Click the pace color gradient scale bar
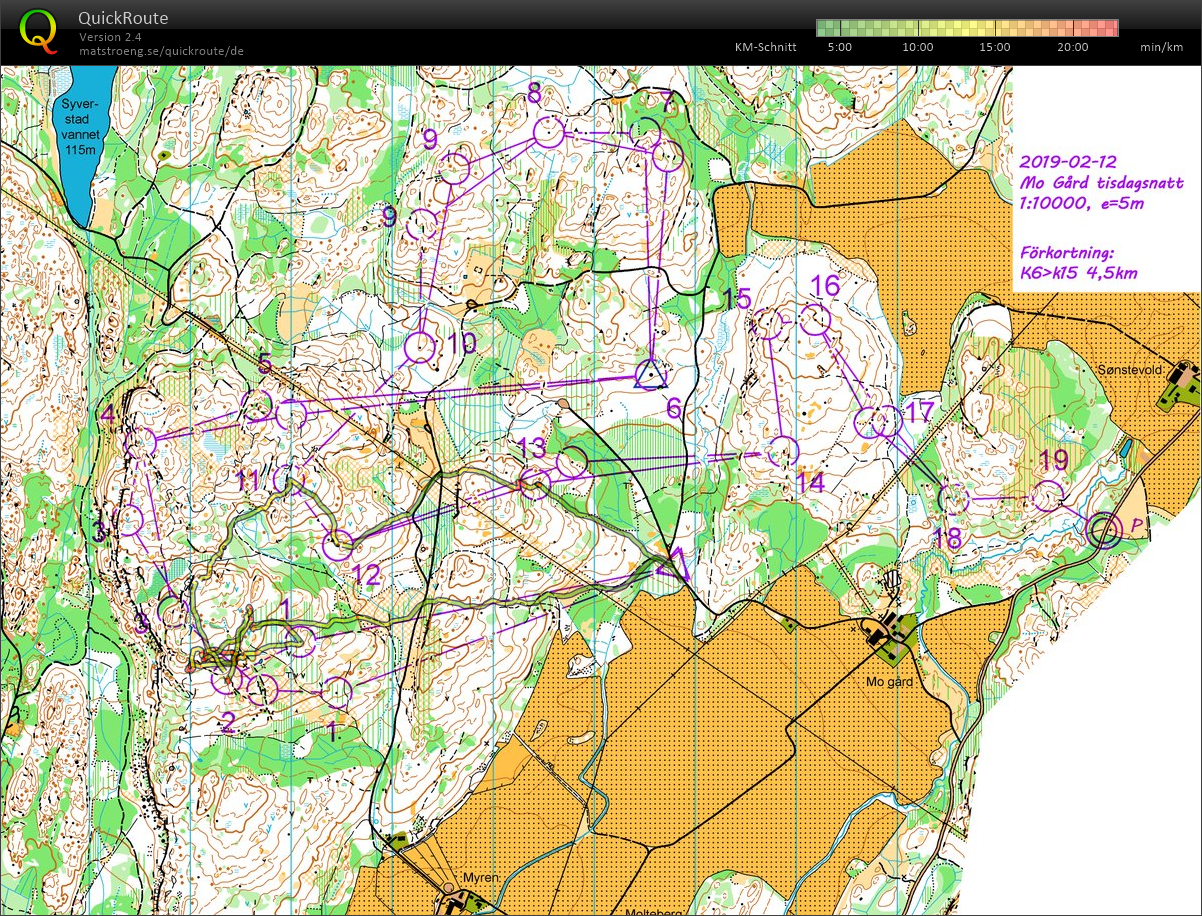The width and height of the screenshot is (1202, 916). 967,27
